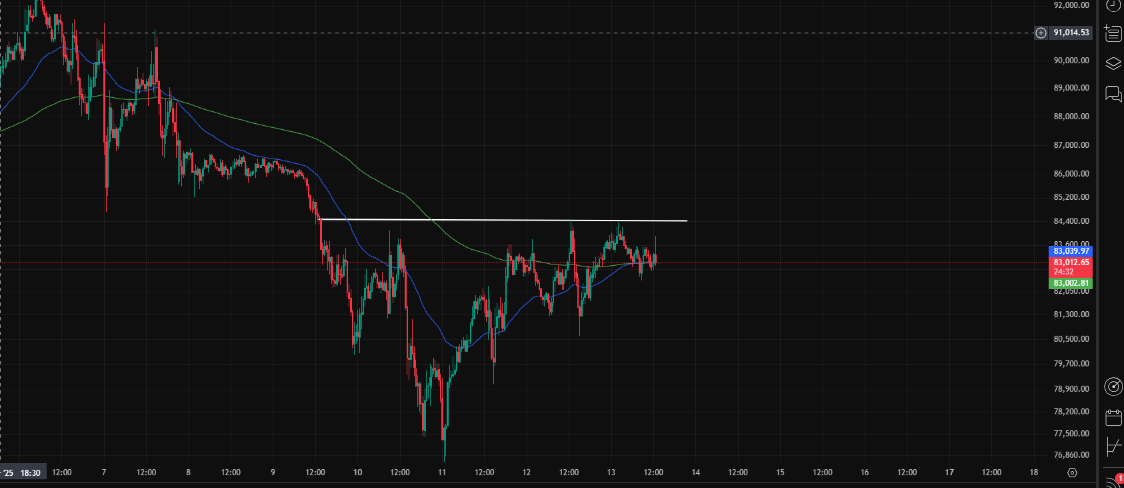Viewport: 1124px width, 488px height.
Task: Open the Object tree layers icon
Action: pos(1113,63)
